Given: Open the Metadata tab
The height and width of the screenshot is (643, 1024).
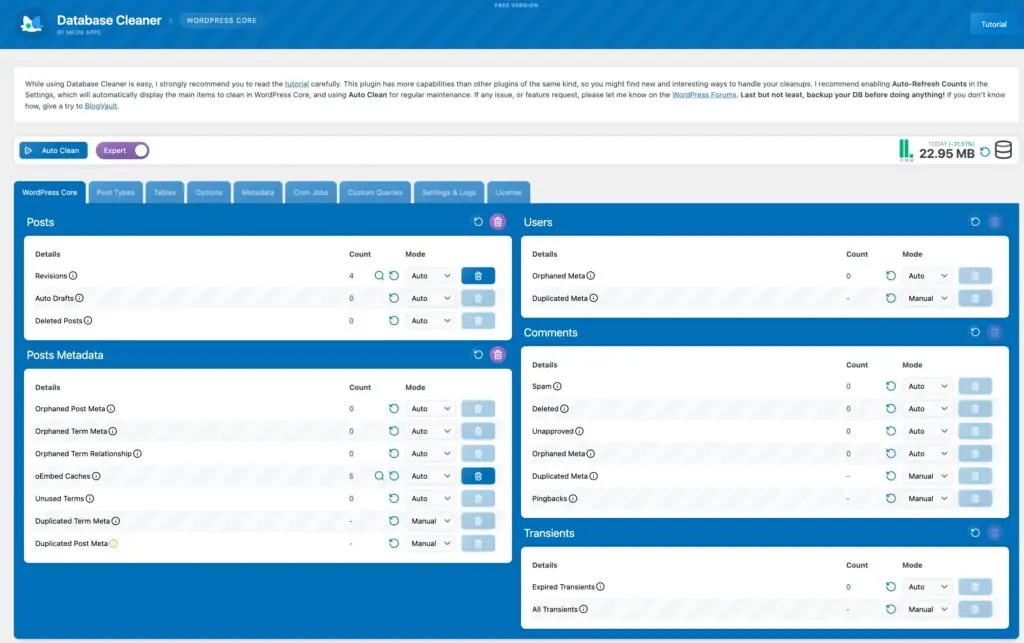Looking at the screenshot, I should tap(258, 193).
